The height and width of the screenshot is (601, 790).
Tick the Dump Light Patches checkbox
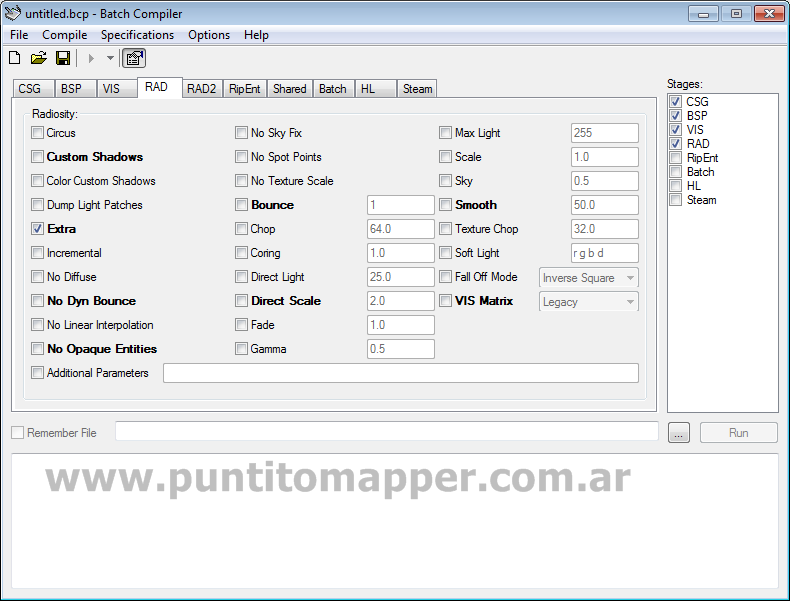pyautogui.click(x=37, y=205)
